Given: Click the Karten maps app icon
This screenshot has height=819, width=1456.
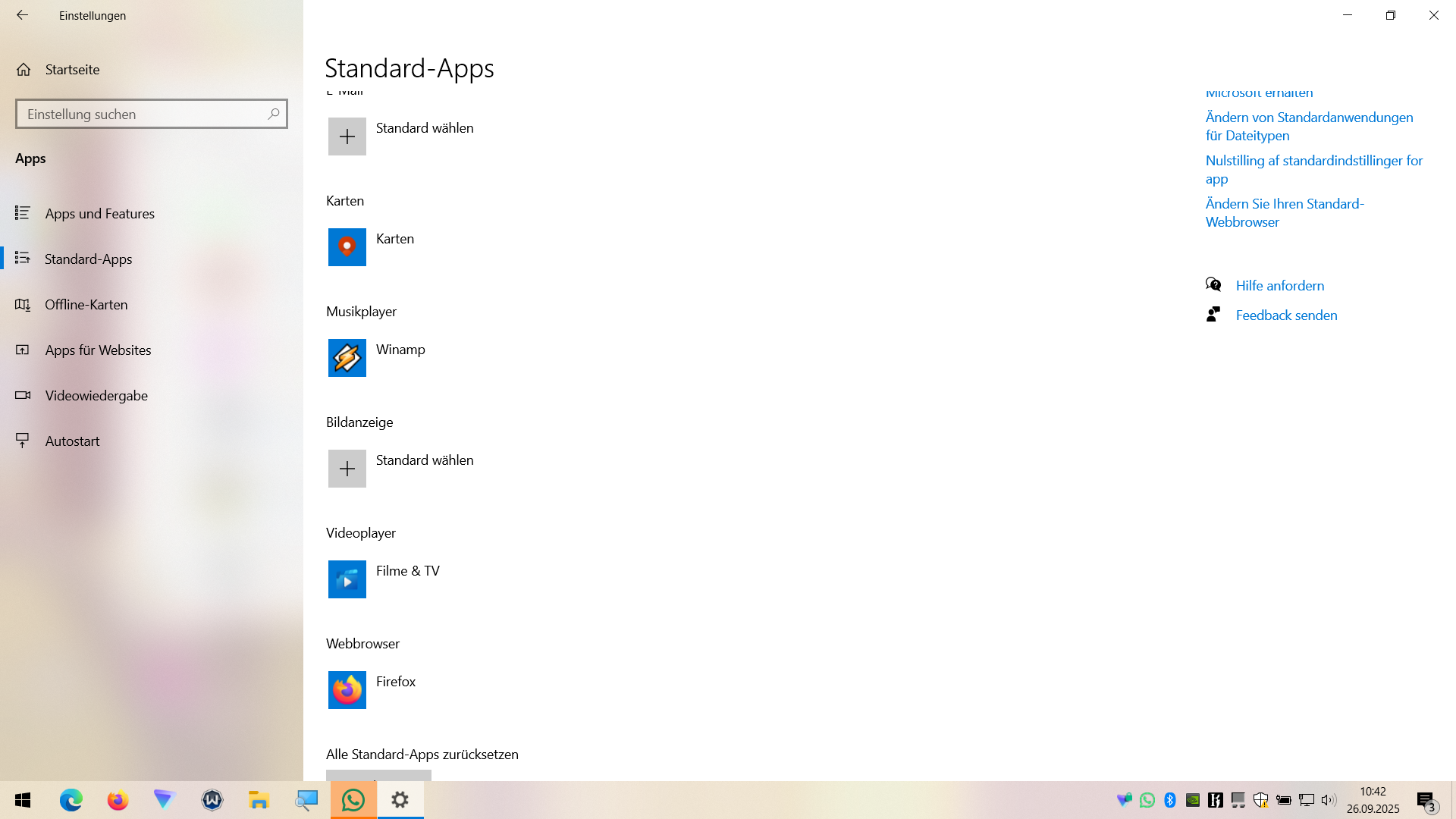Looking at the screenshot, I should click(347, 247).
